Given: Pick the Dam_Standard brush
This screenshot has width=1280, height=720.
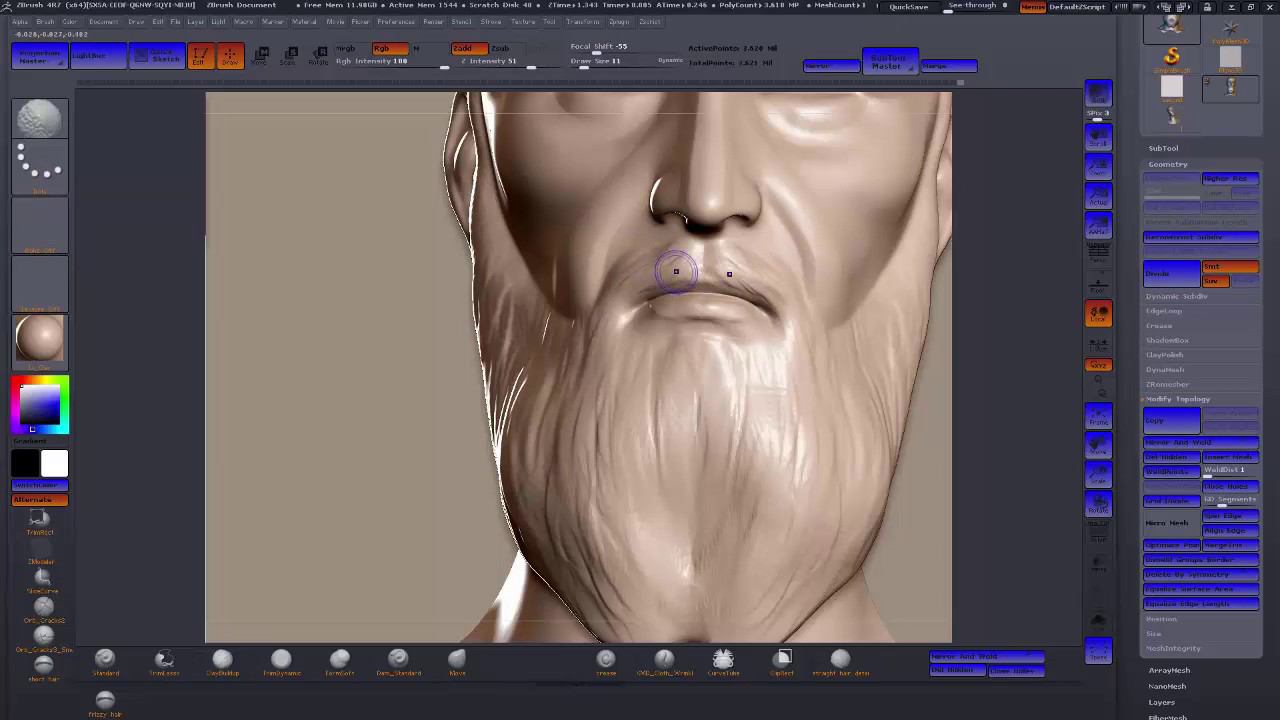Looking at the screenshot, I should pos(398,658).
